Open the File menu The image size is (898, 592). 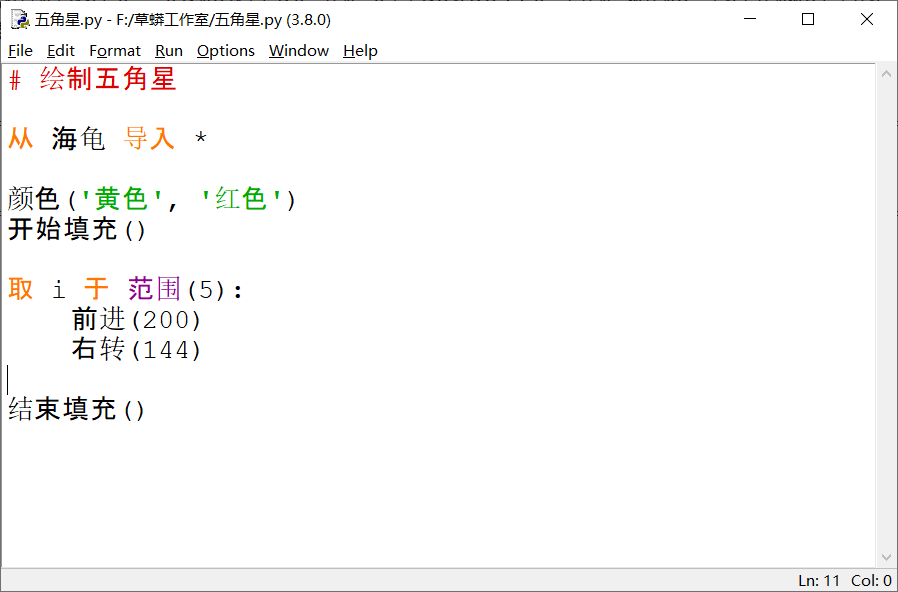19,50
